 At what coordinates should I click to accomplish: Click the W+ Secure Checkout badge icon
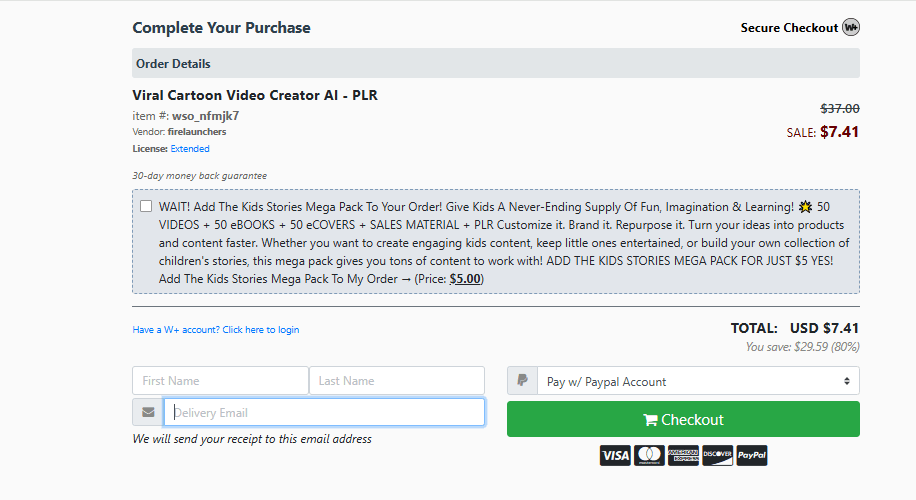(x=851, y=27)
